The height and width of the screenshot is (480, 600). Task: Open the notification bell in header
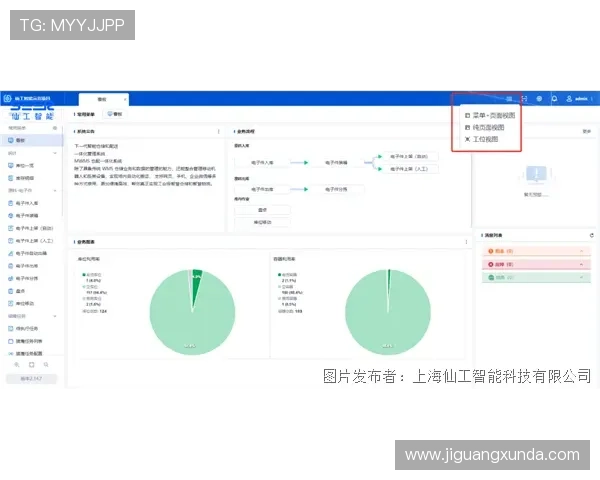[x=554, y=99]
